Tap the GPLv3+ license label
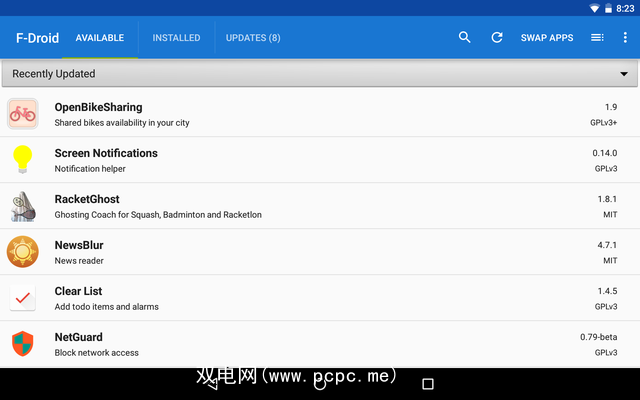Image resolution: width=640 pixels, height=400 pixels. pyautogui.click(x=604, y=122)
